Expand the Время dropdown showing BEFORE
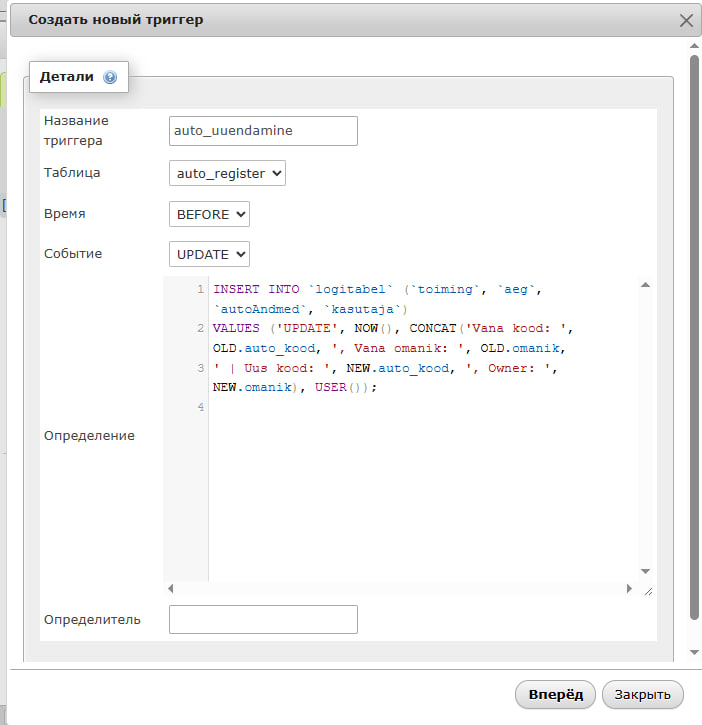Viewport: 702px width, 725px height. point(209,214)
